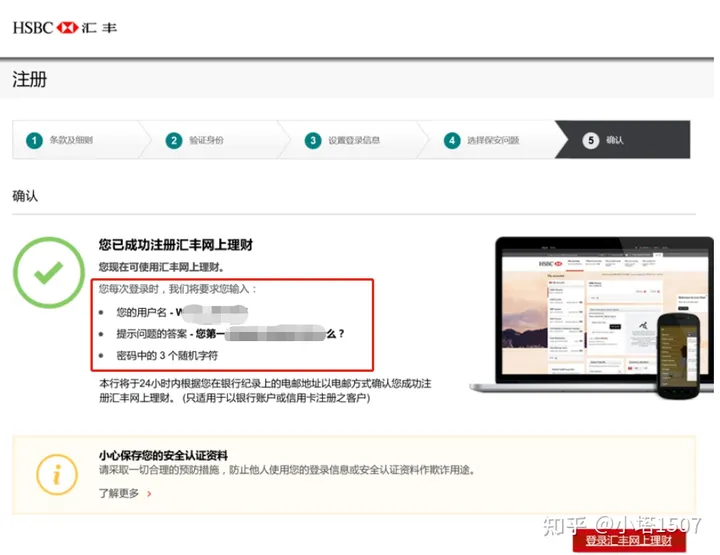Image resolution: width=720 pixels, height=555 pixels.
Task: Click the 提示问题的答案 list line
Action: [221, 334]
